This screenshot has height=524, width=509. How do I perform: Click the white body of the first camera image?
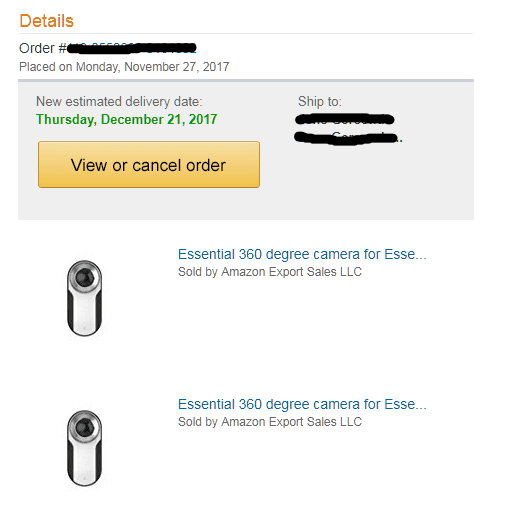point(85,312)
